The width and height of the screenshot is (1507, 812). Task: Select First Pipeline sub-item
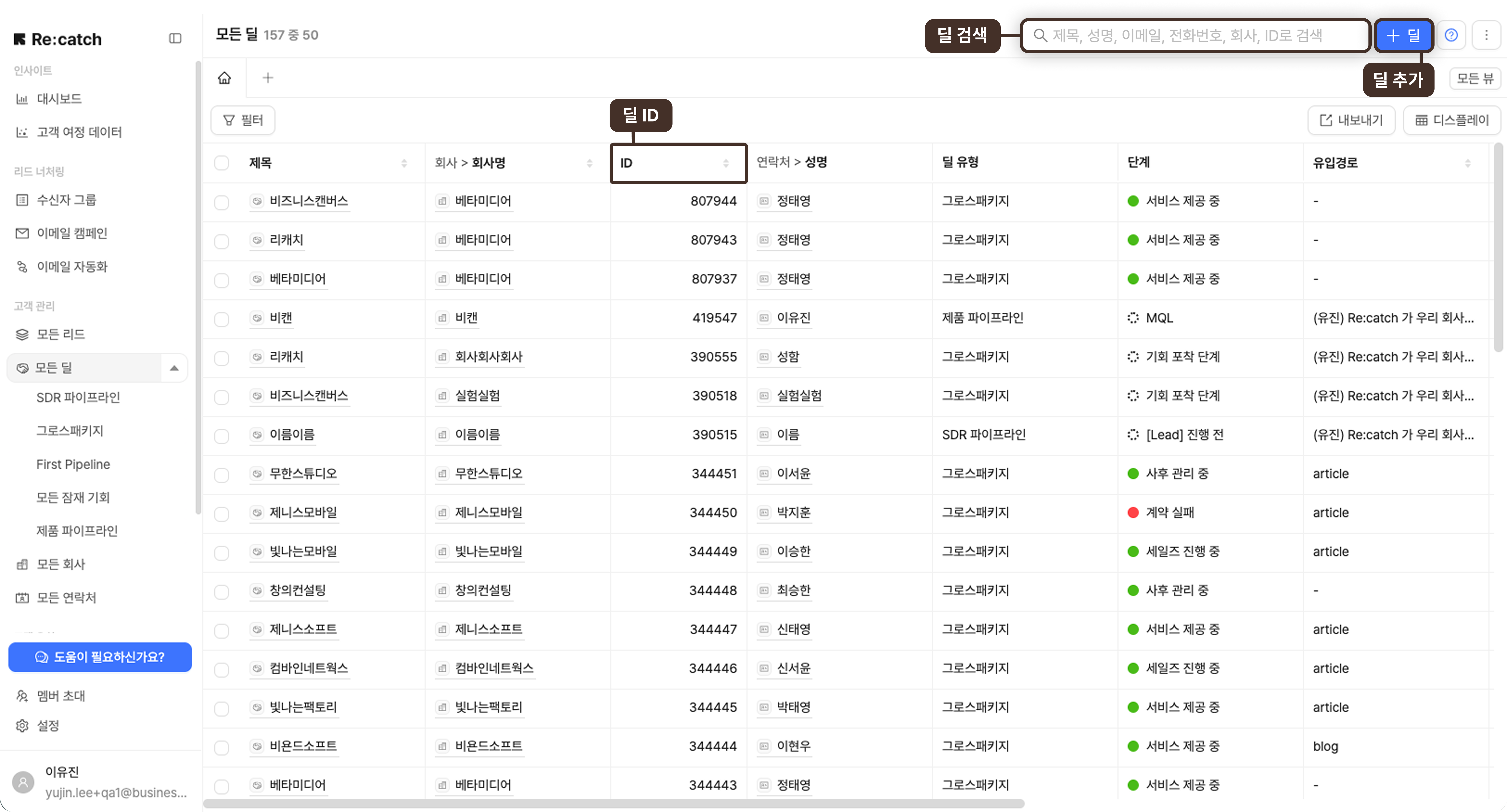pos(73,465)
